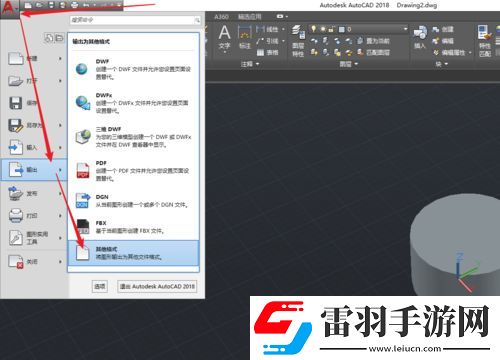
Task: Click New icon in quick access toolbar
Action: point(29,5)
